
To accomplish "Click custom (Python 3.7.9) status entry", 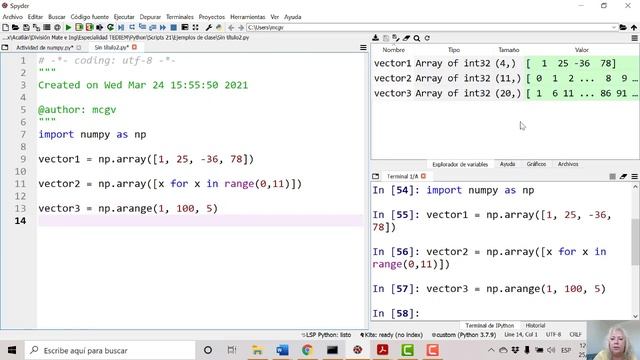I will tap(464, 335).
